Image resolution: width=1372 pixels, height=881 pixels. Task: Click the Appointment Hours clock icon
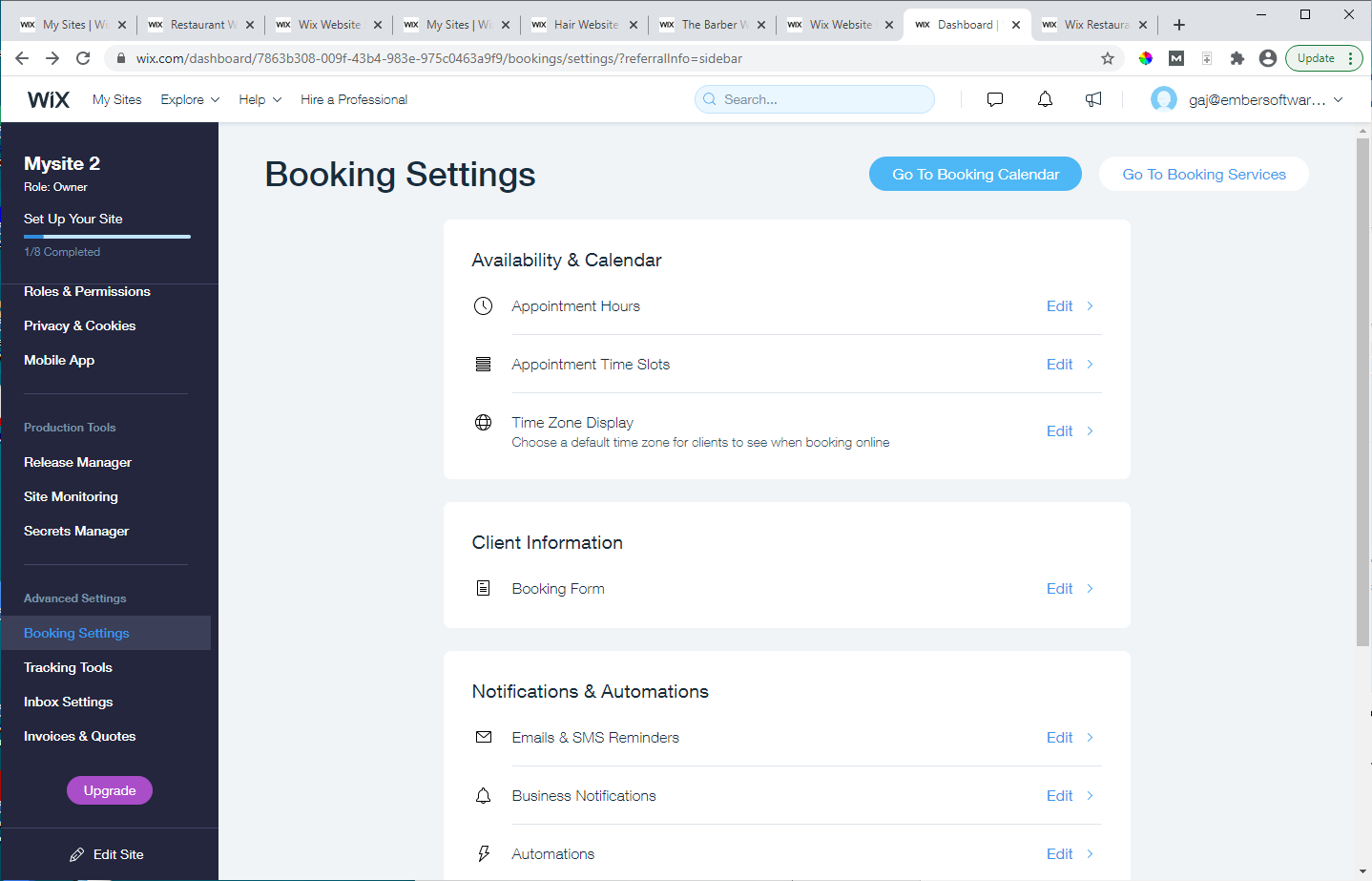click(x=484, y=305)
